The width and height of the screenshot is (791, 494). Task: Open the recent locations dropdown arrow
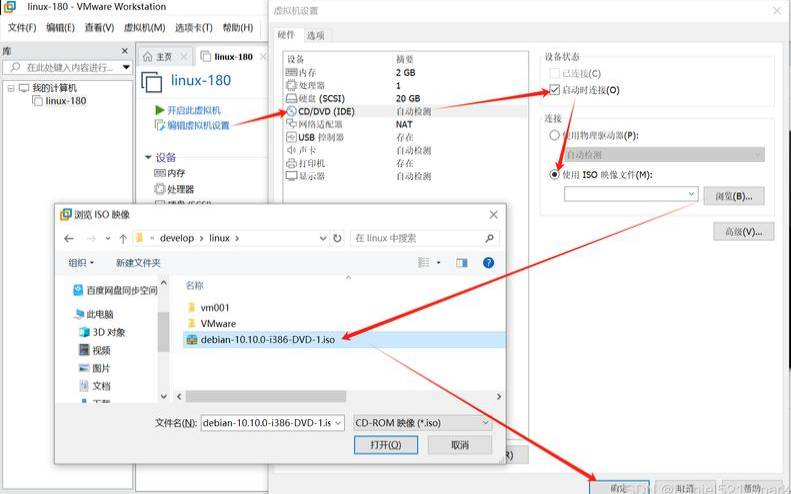pyautogui.click(x=107, y=238)
